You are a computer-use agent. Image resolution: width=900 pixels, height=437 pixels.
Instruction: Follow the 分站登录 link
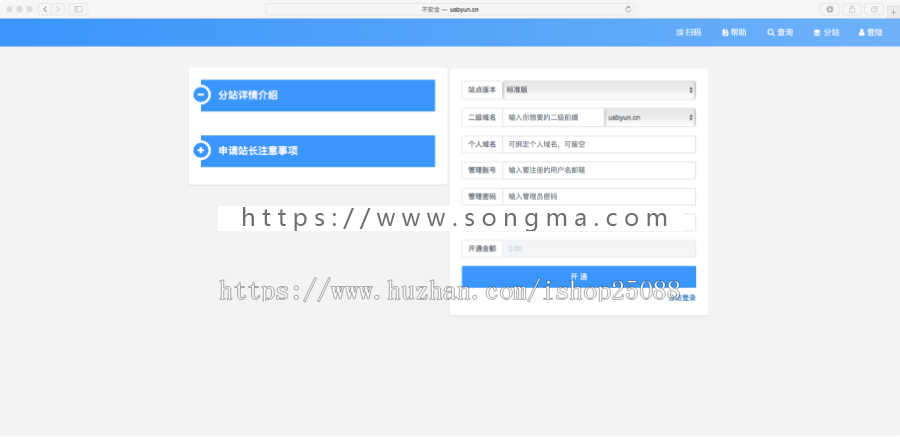[x=682, y=298]
